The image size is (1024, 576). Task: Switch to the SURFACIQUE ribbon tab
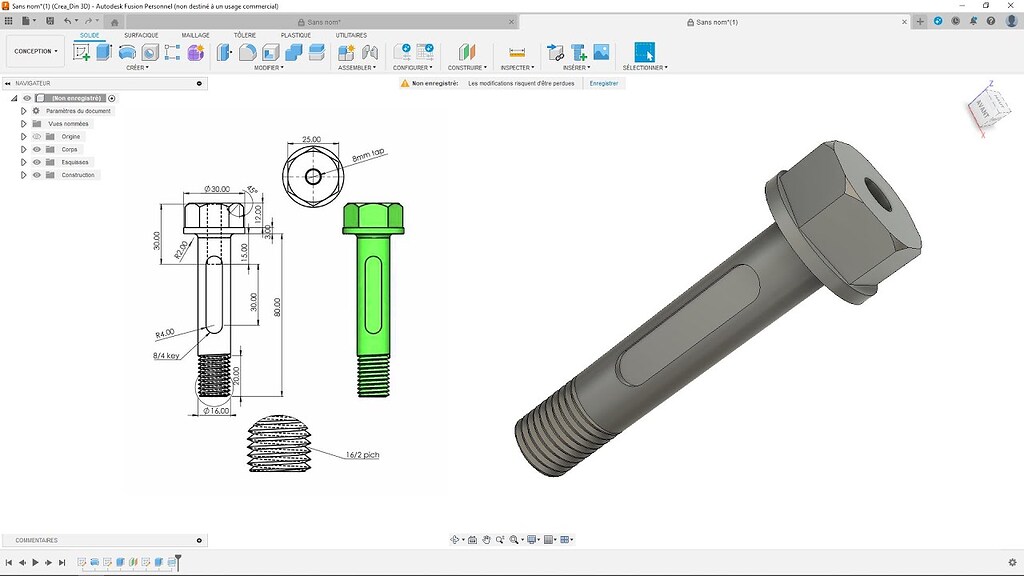tap(141, 34)
